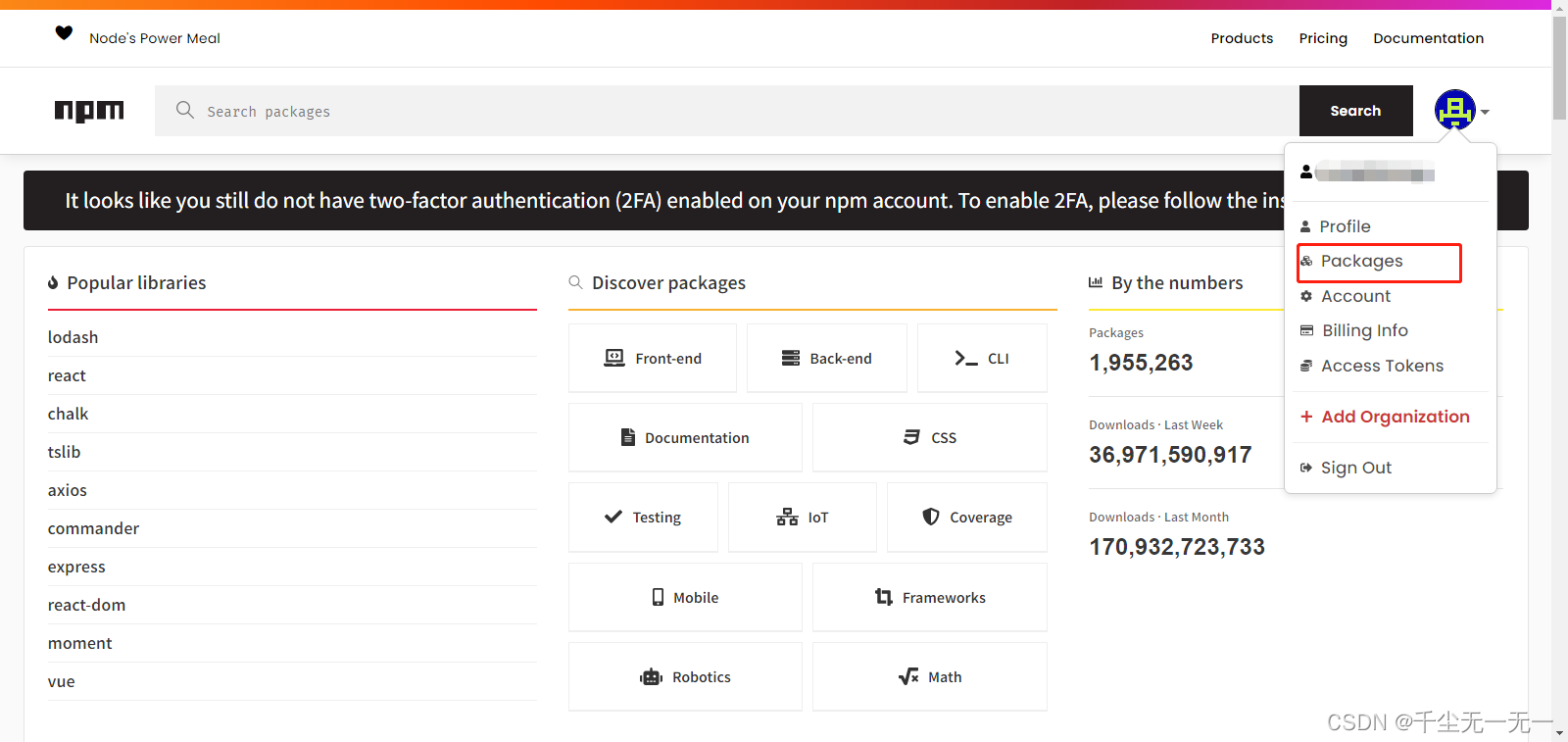The image size is (1568, 742).
Task: Open the Frameworks category tile
Action: tap(930, 597)
